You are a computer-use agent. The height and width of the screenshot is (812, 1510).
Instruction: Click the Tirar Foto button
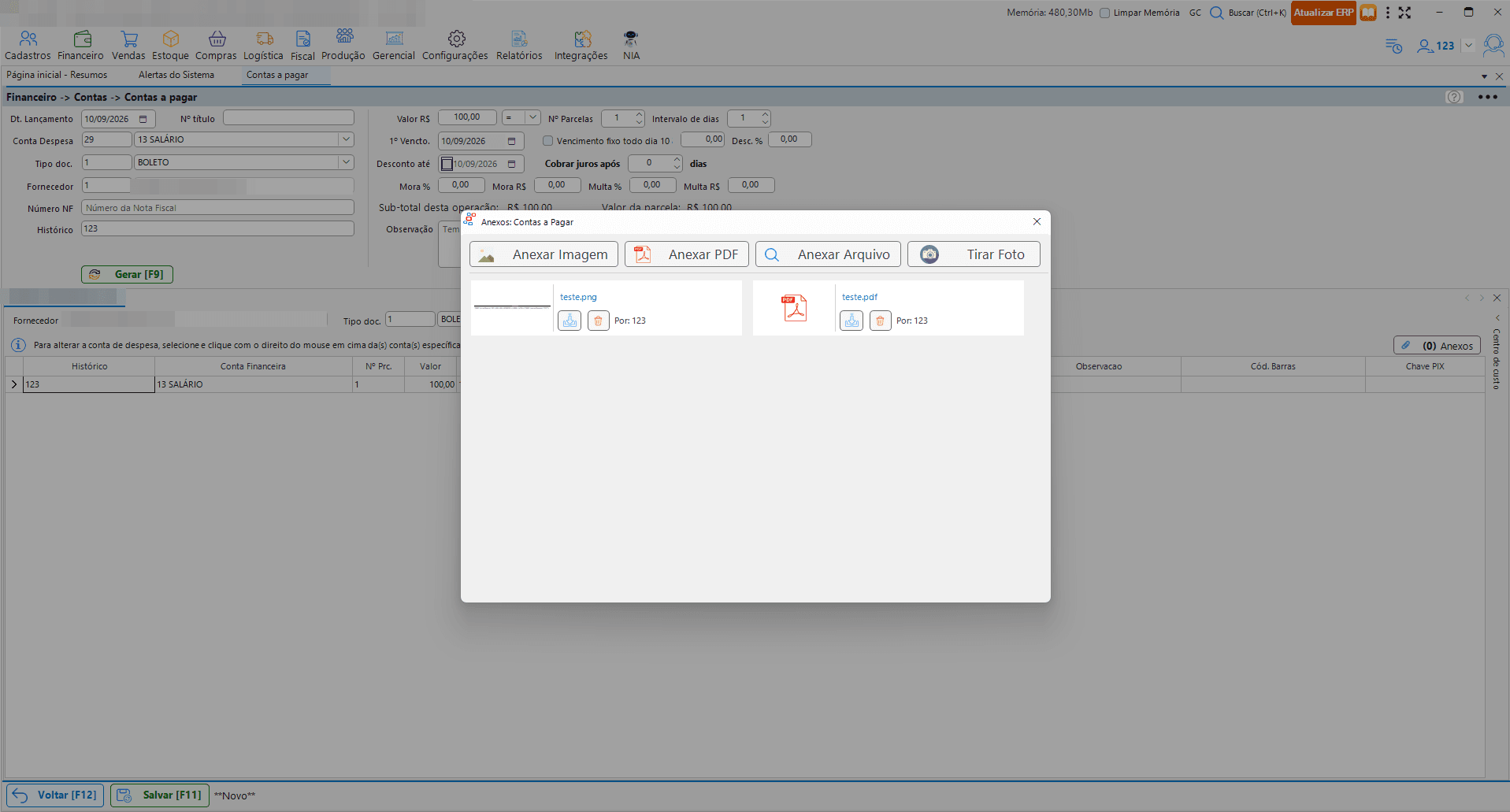pos(974,254)
